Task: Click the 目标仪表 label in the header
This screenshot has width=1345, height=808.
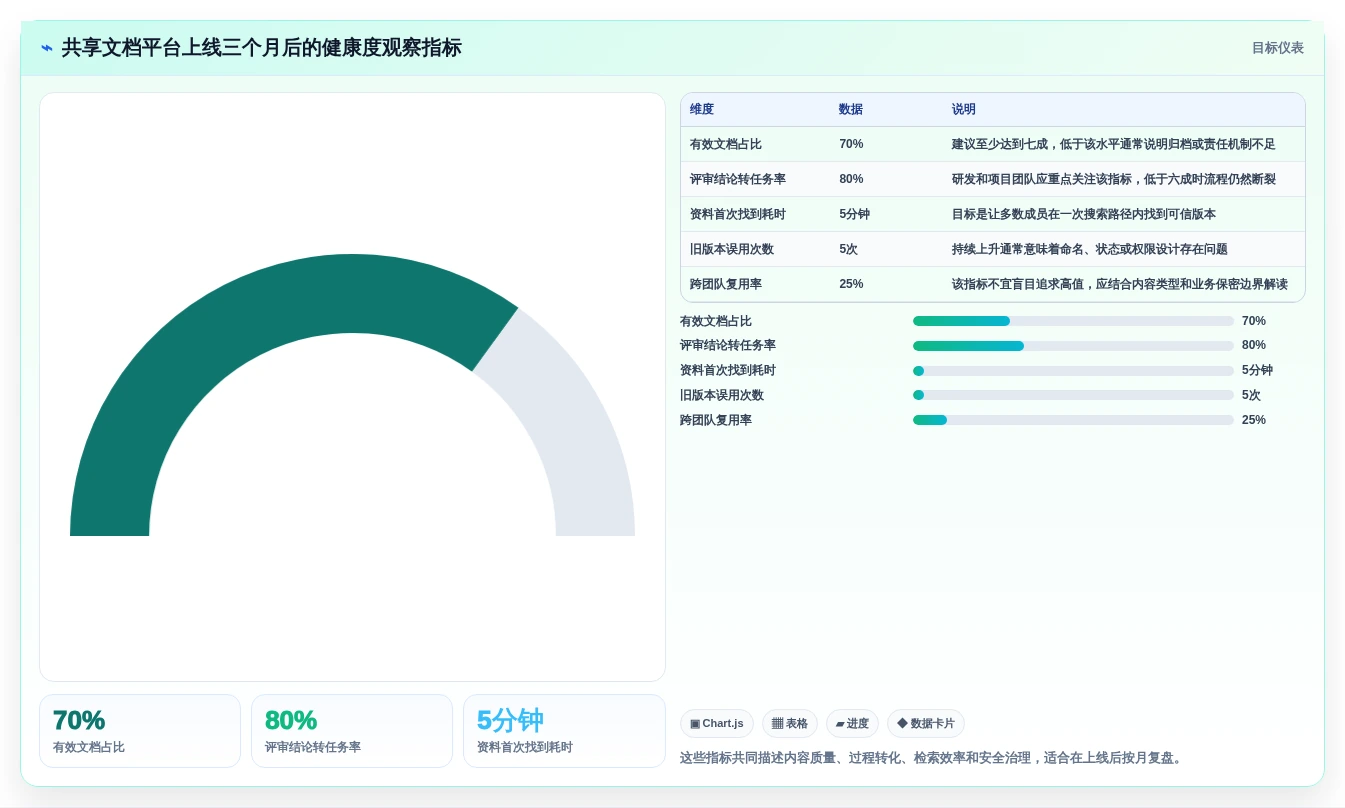Action: tap(1277, 48)
